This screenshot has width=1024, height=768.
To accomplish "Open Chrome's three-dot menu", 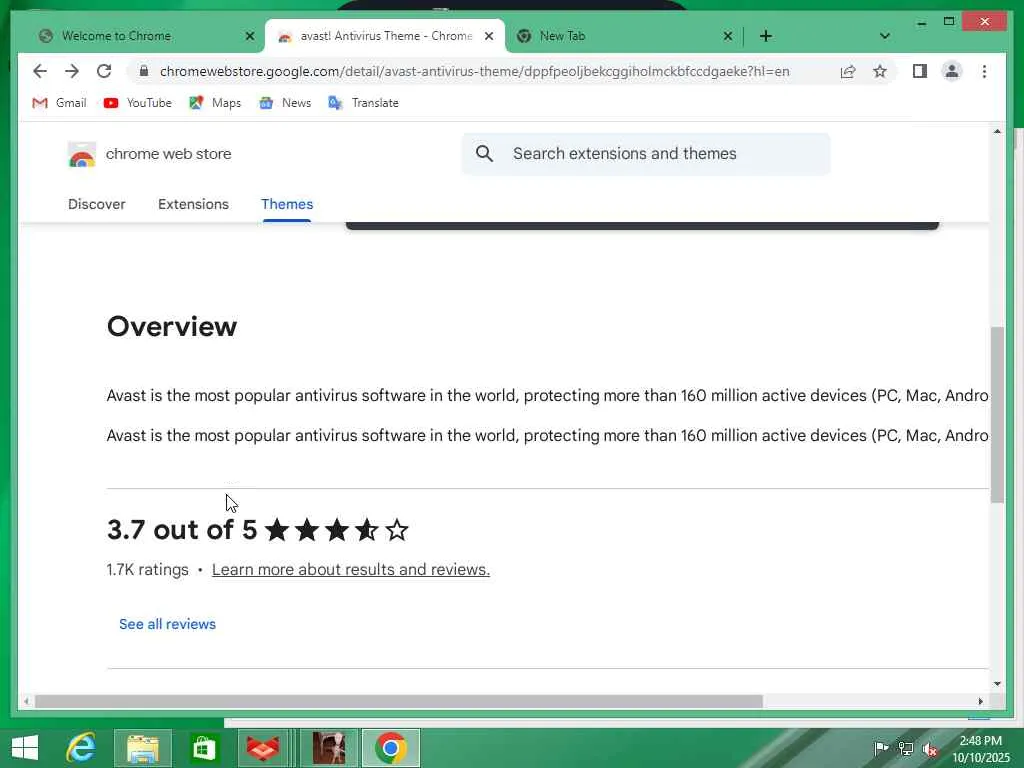I will point(984,71).
